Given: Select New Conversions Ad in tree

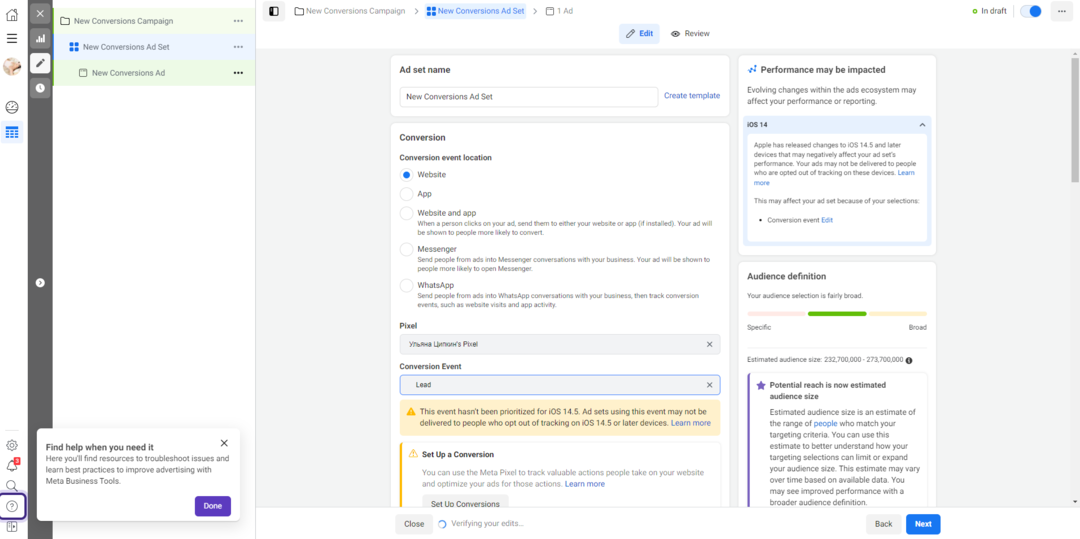Looking at the screenshot, I should (128, 73).
